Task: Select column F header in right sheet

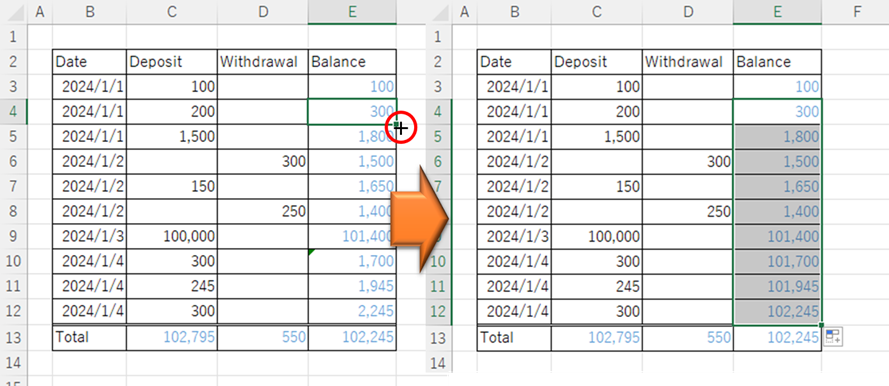Action: point(856,12)
